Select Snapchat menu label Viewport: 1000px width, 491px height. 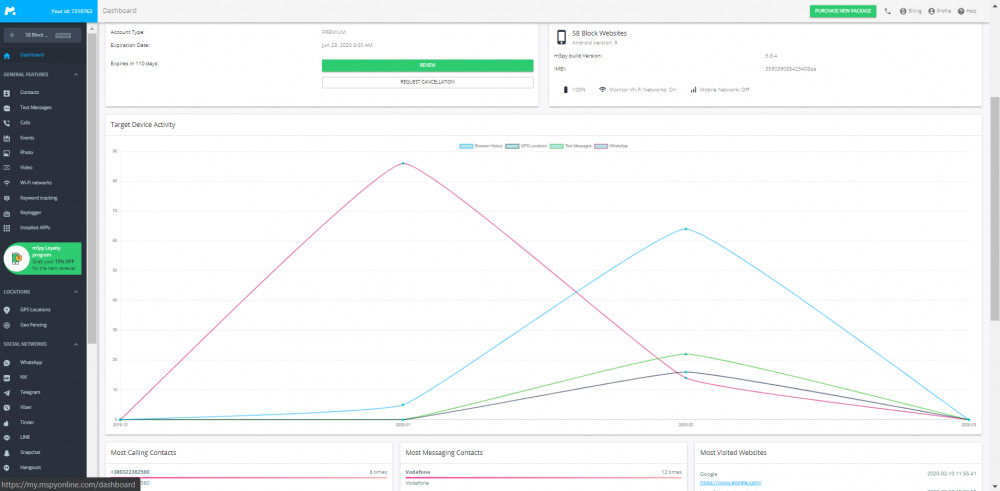tap(30, 453)
